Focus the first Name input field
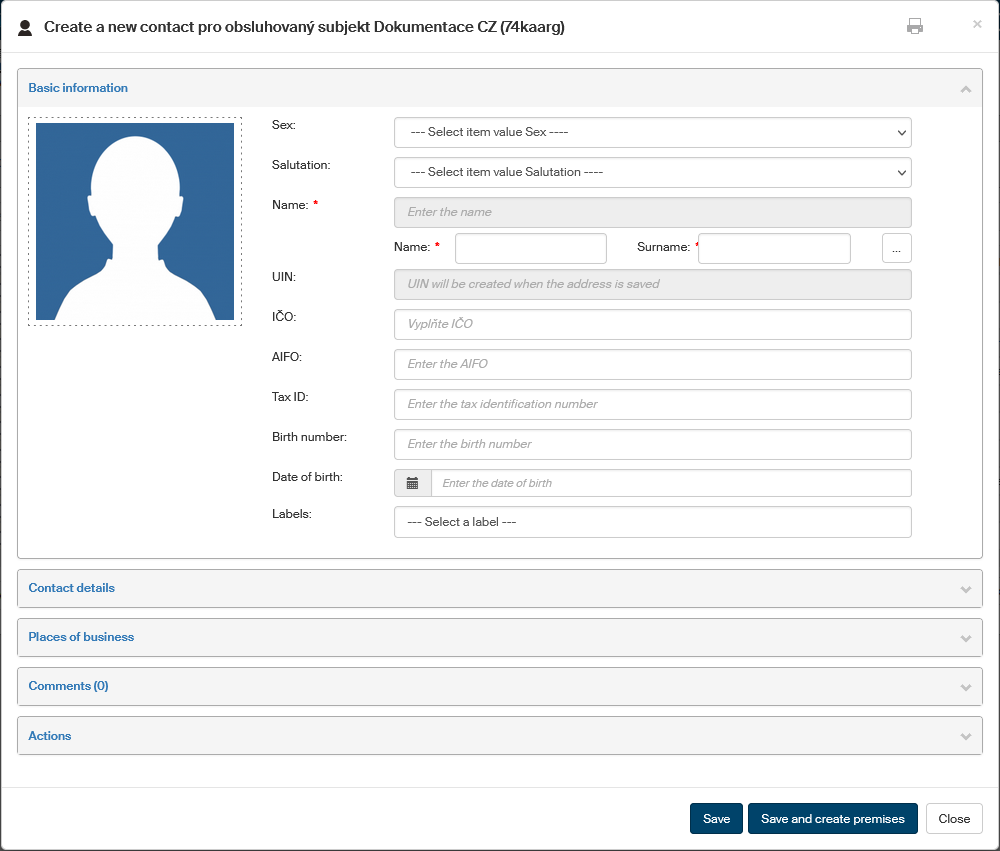Viewport: 1000px width, 851px height. click(x=530, y=248)
